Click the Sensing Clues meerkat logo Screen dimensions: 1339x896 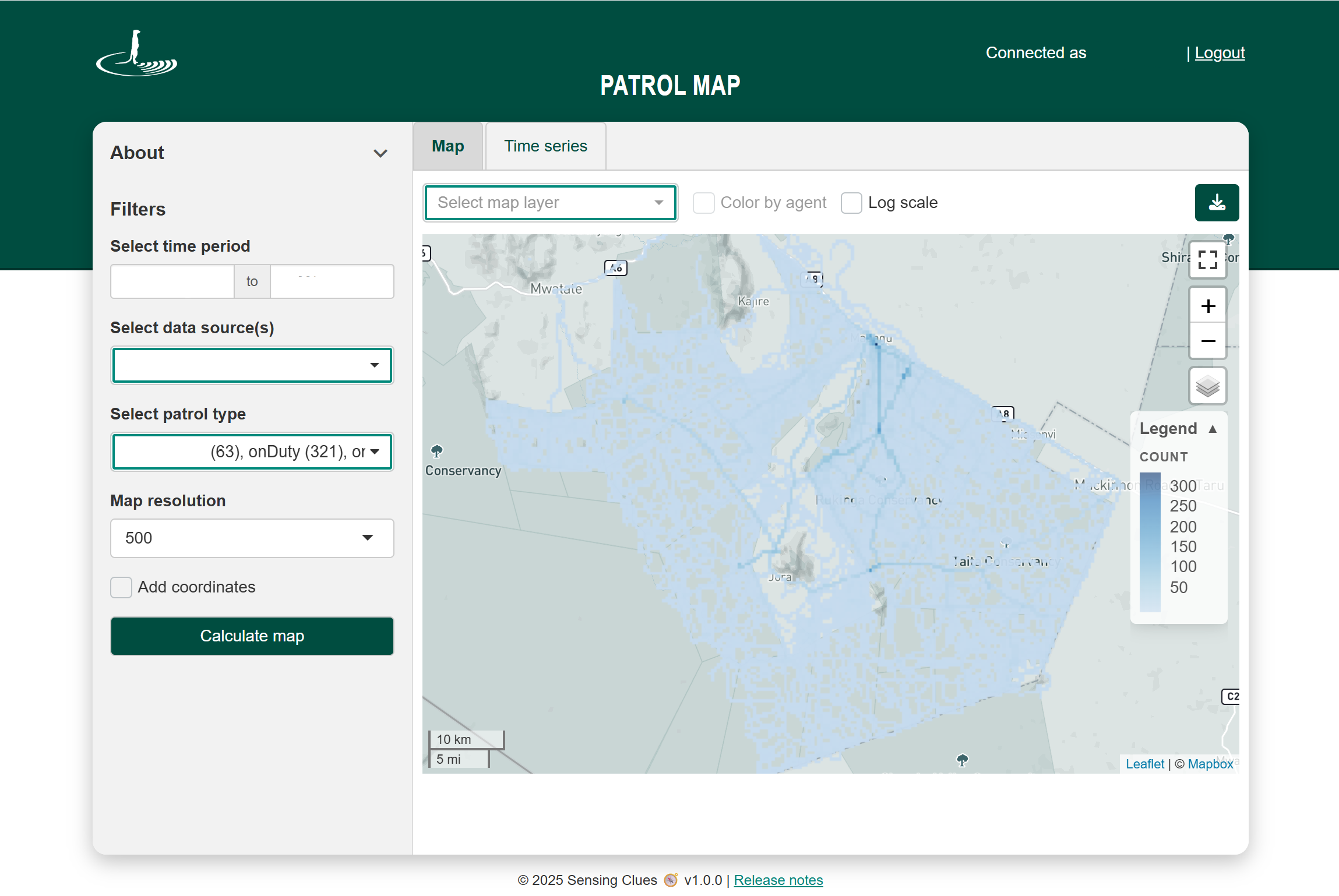point(136,53)
